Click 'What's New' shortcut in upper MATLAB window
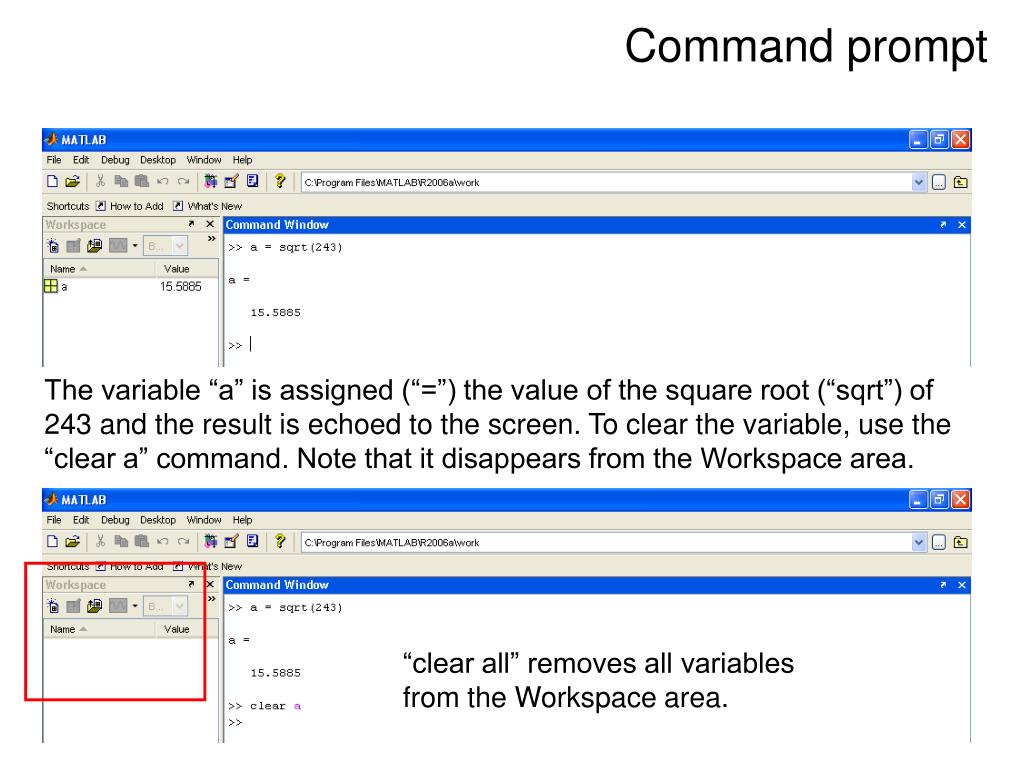 coord(207,206)
